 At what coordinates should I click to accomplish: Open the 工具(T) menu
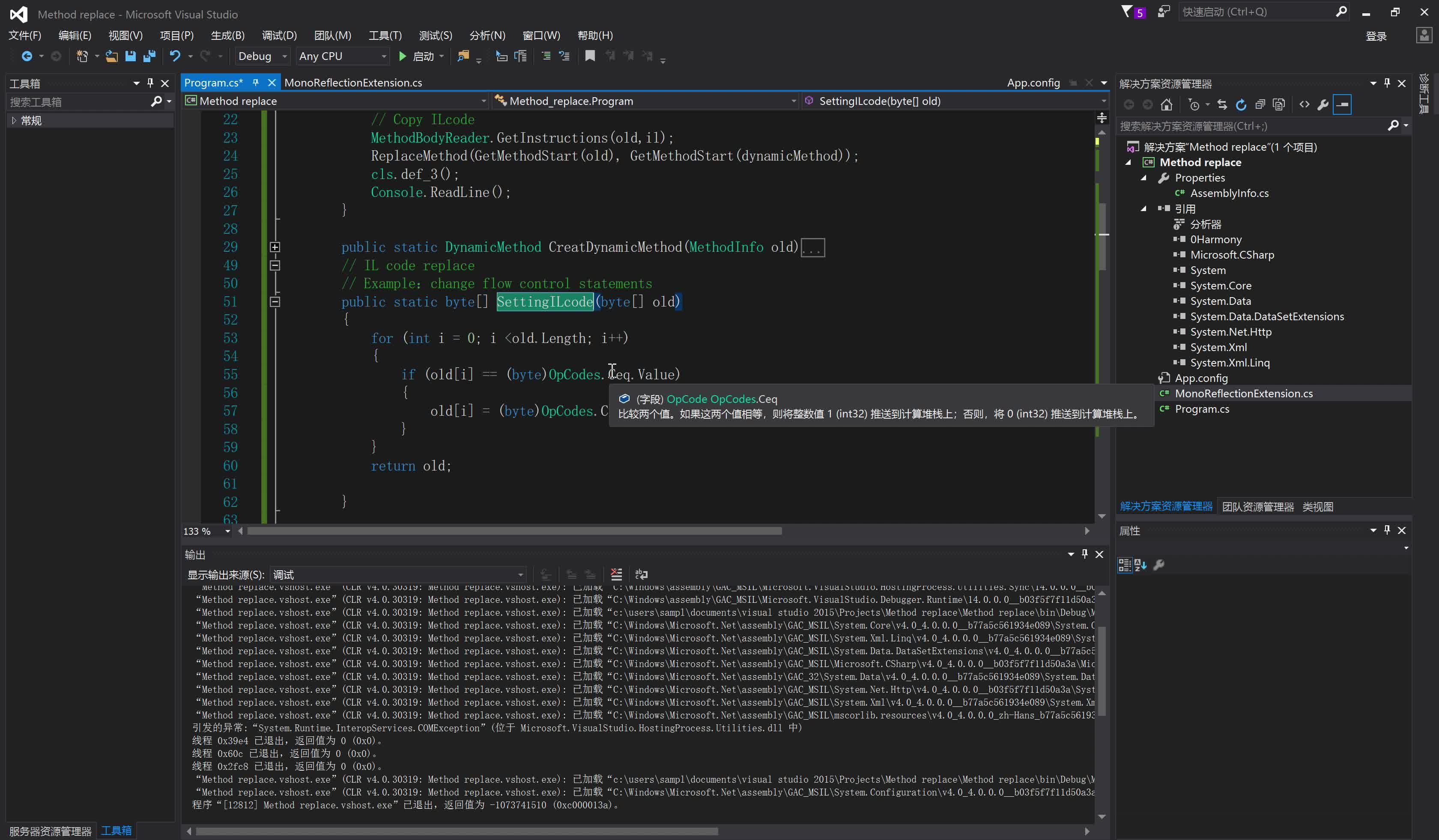point(385,36)
